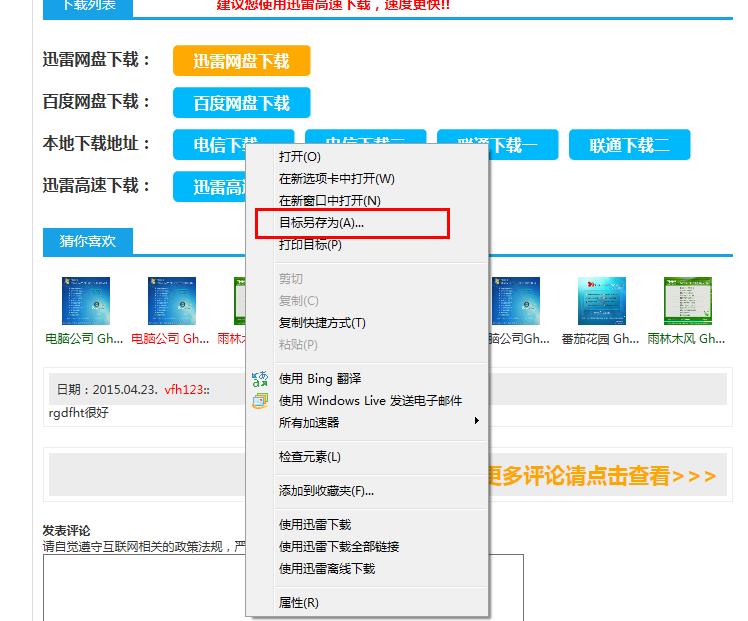Click the 联通下载二 download button

click(629, 145)
